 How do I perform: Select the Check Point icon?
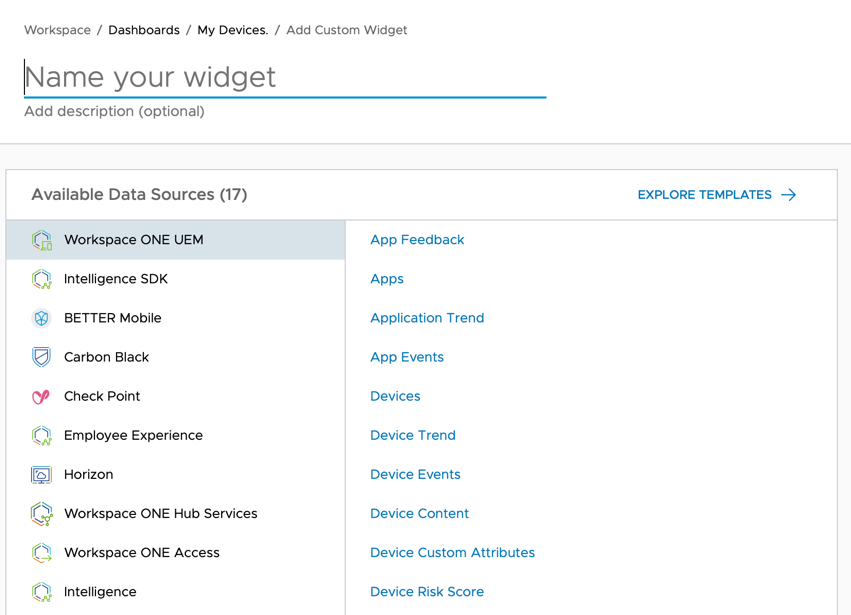[42, 396]
